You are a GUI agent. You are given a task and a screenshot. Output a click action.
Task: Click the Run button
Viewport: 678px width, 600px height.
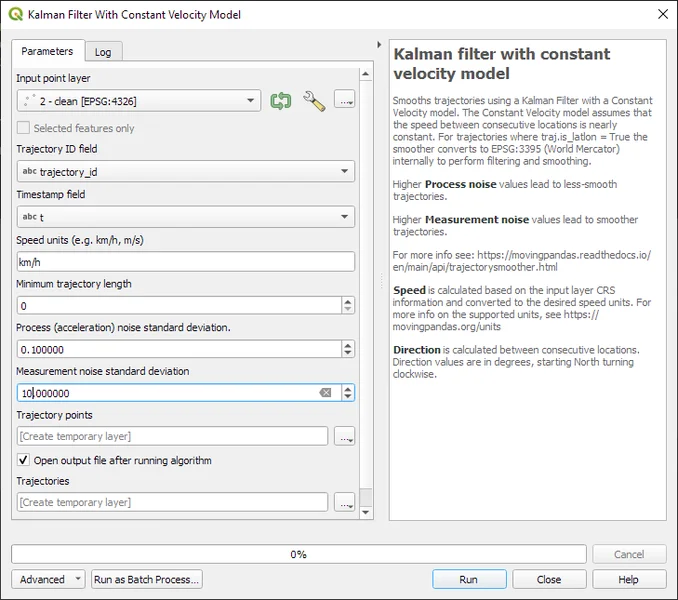[469, 579]
